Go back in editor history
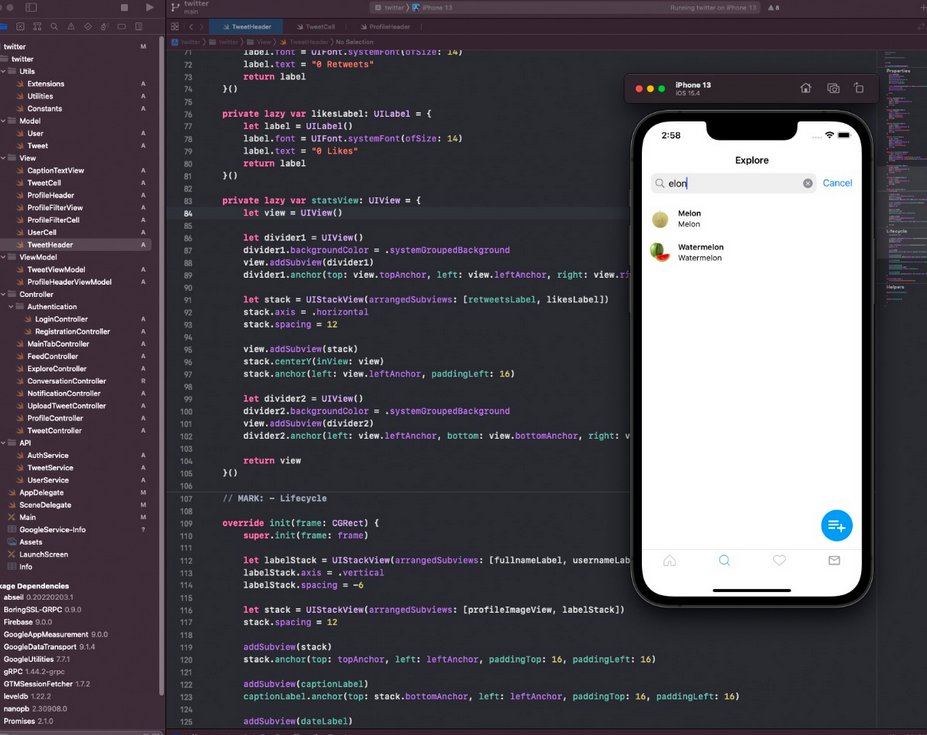This screenshot has height=735, width=927. click(191, 27)
